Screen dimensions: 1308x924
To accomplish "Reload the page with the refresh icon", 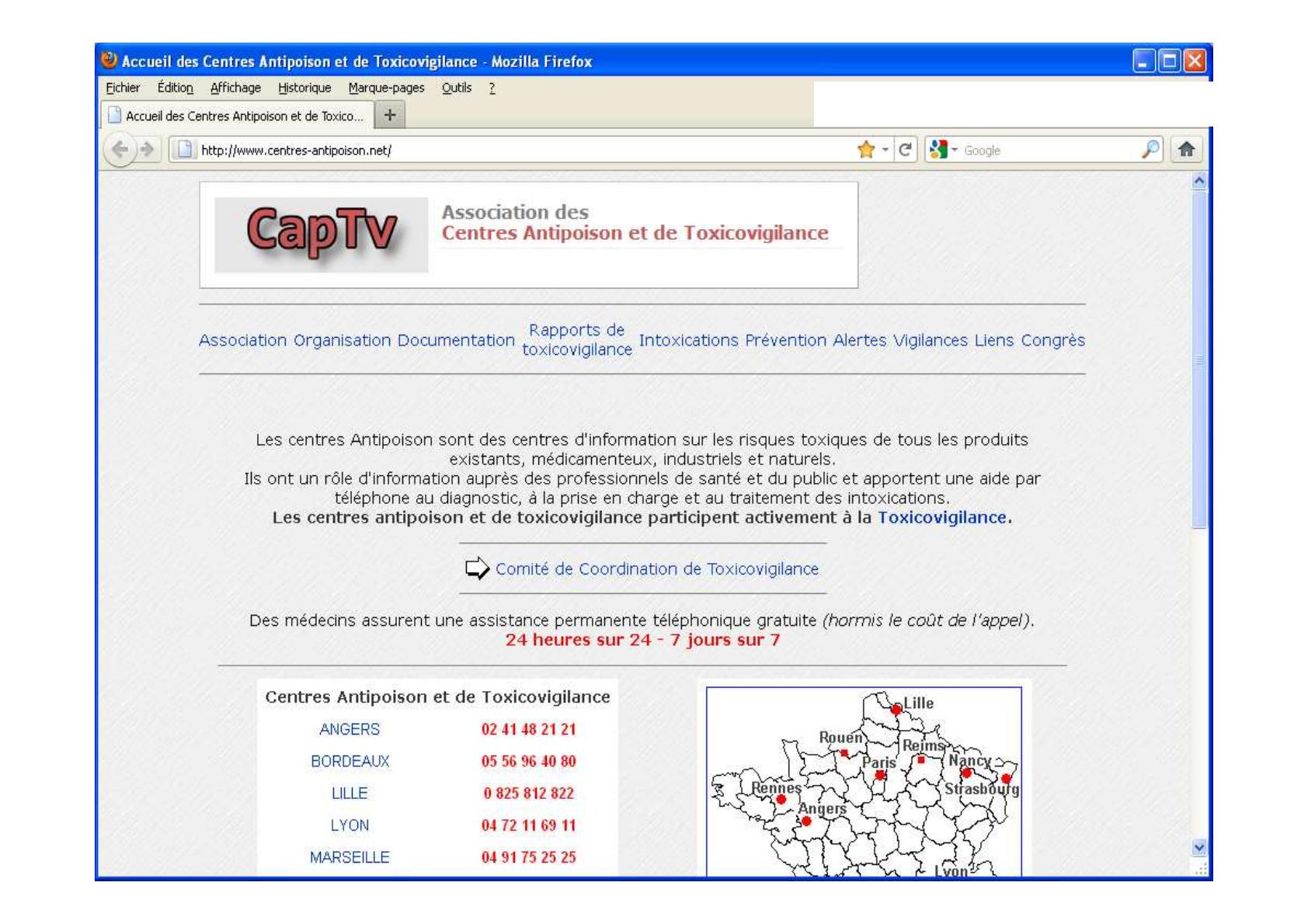I will click(905, 150).
